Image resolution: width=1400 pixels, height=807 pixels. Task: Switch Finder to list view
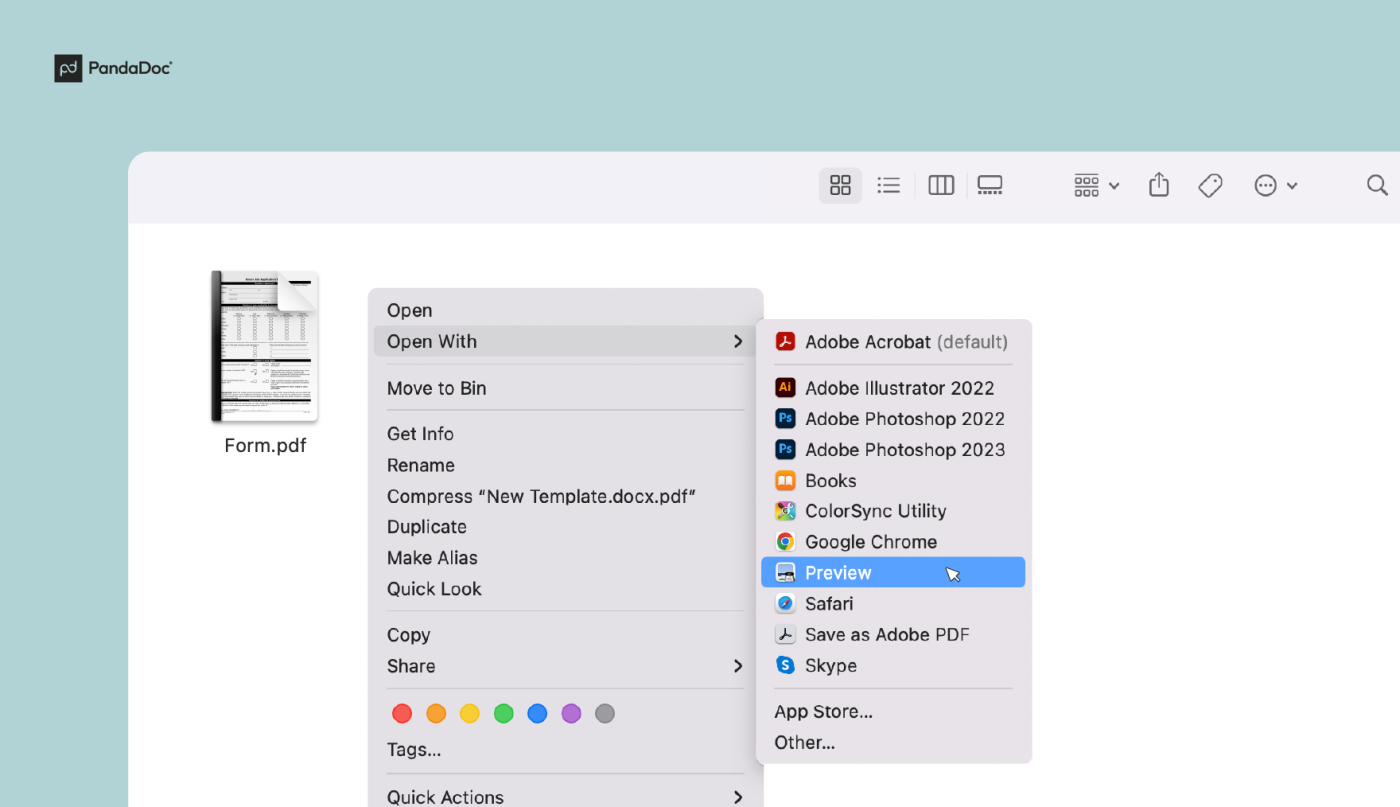coord(888,185)
